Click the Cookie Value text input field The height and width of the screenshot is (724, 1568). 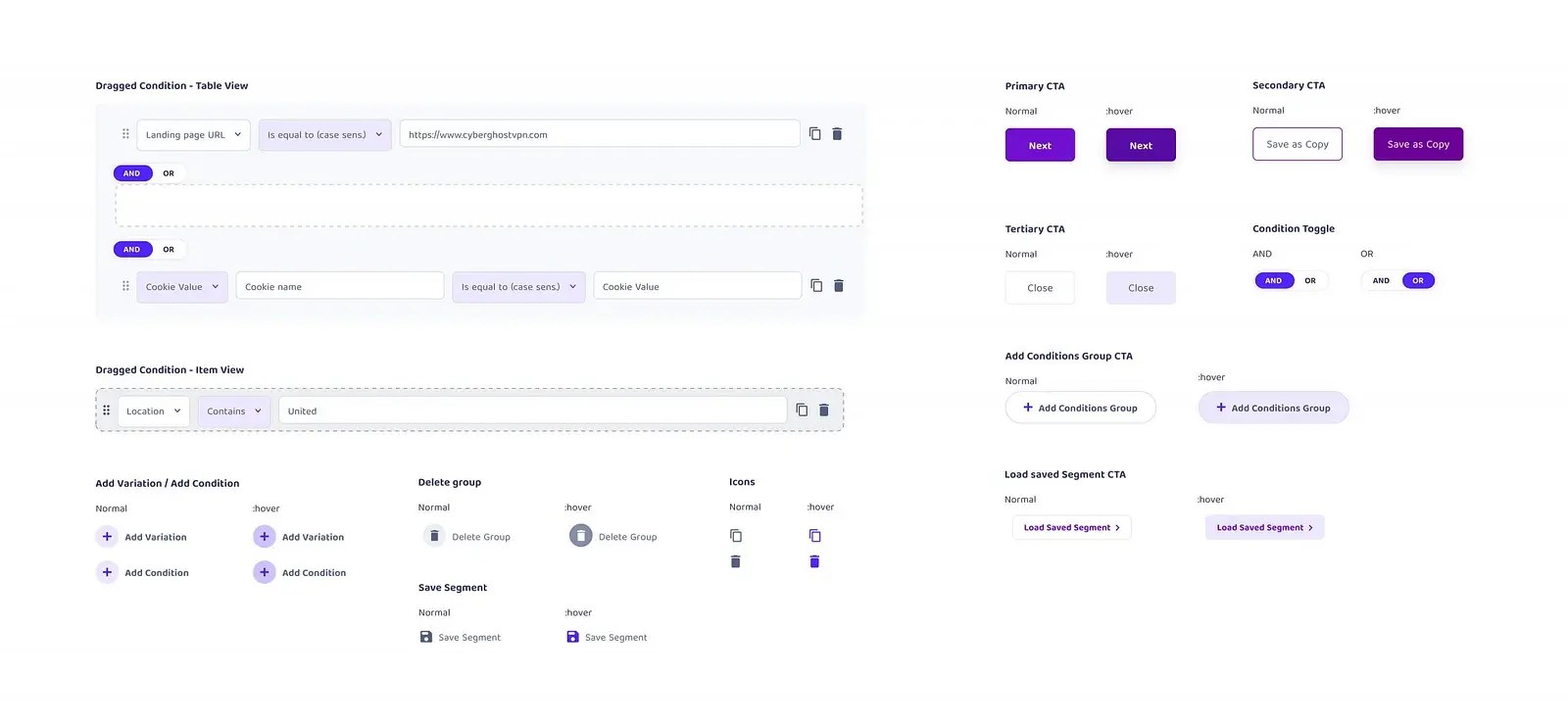point(698,286)
